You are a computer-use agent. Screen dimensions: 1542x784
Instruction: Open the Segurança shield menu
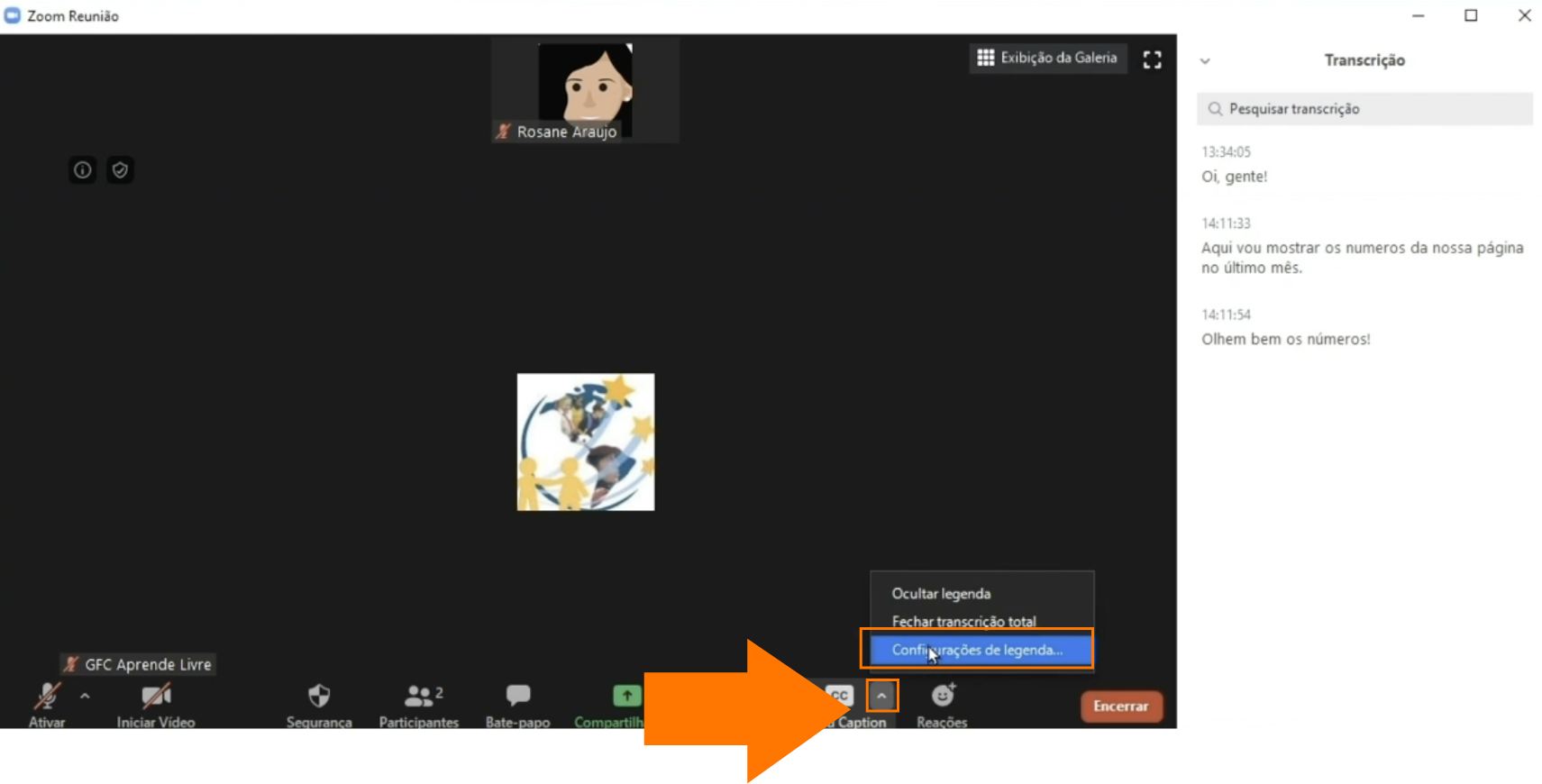click(319, 705)
